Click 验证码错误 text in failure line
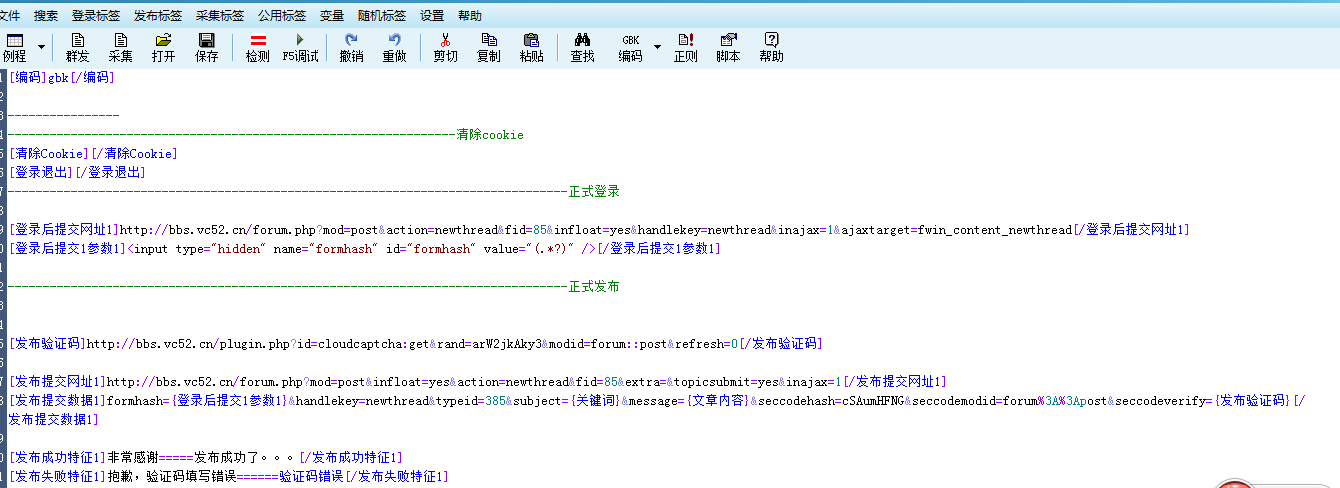The width and height of the screenshot is (1340, 488). click(x=311, y=477)
